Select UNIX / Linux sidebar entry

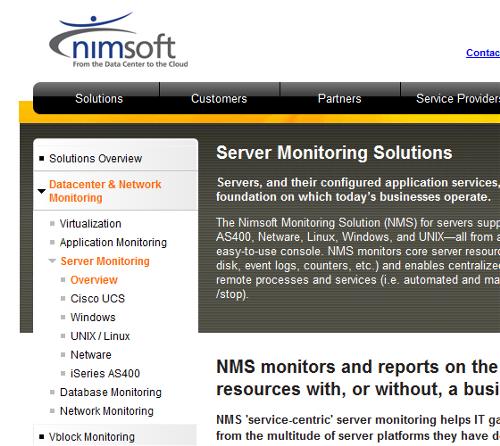click(x=100, y=336)
